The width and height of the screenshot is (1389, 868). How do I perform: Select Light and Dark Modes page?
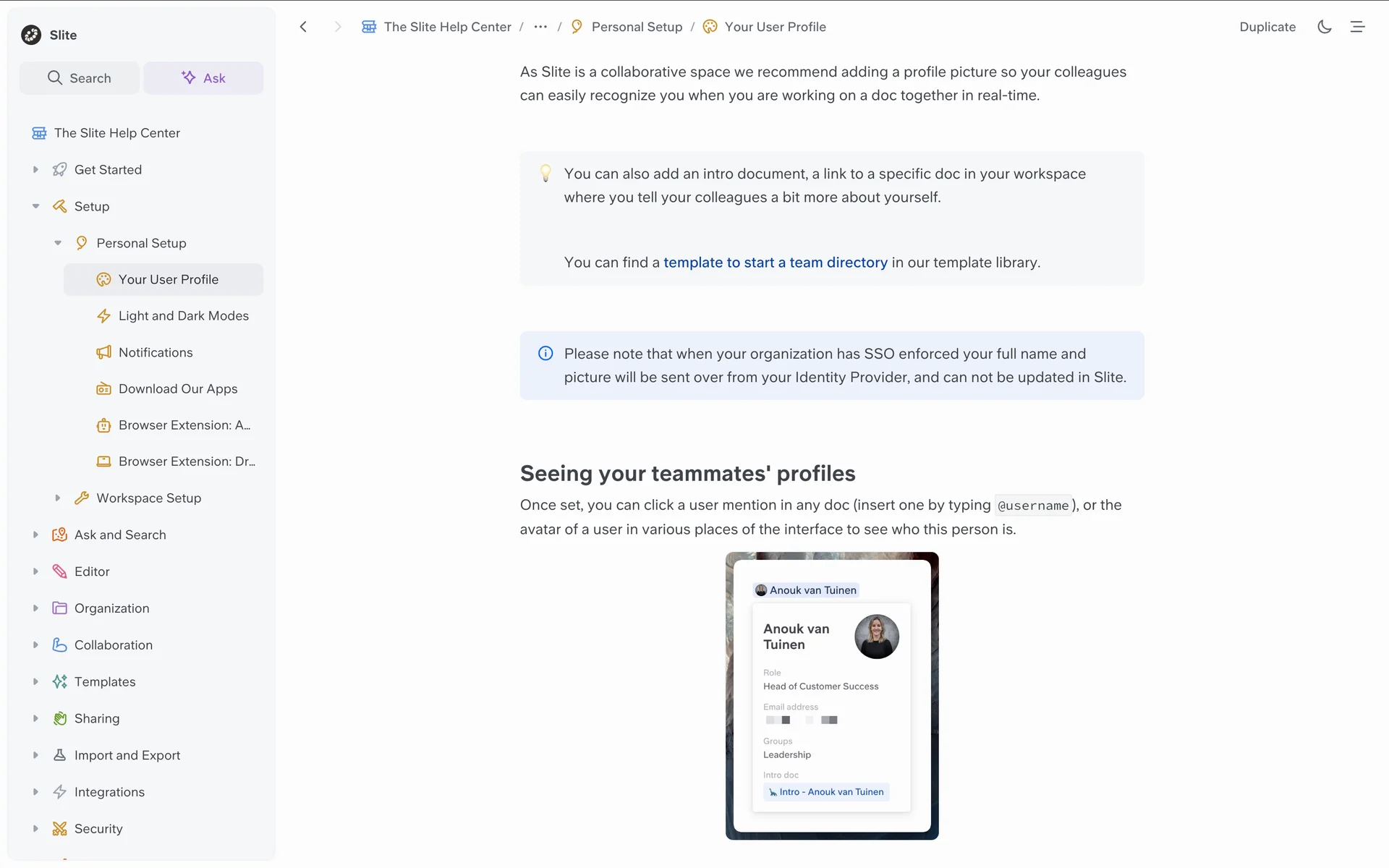183,316
